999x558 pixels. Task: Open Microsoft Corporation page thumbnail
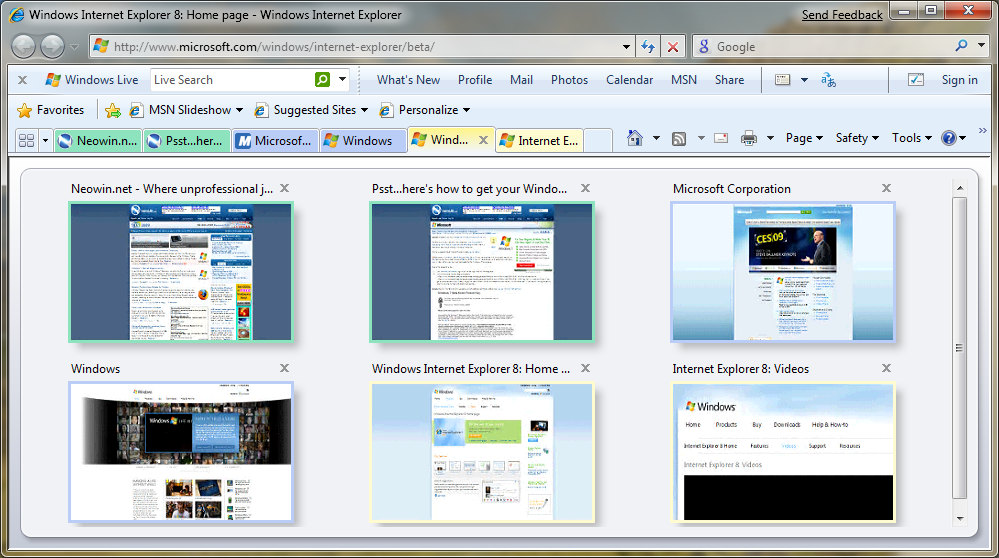(x=783, y=272)
